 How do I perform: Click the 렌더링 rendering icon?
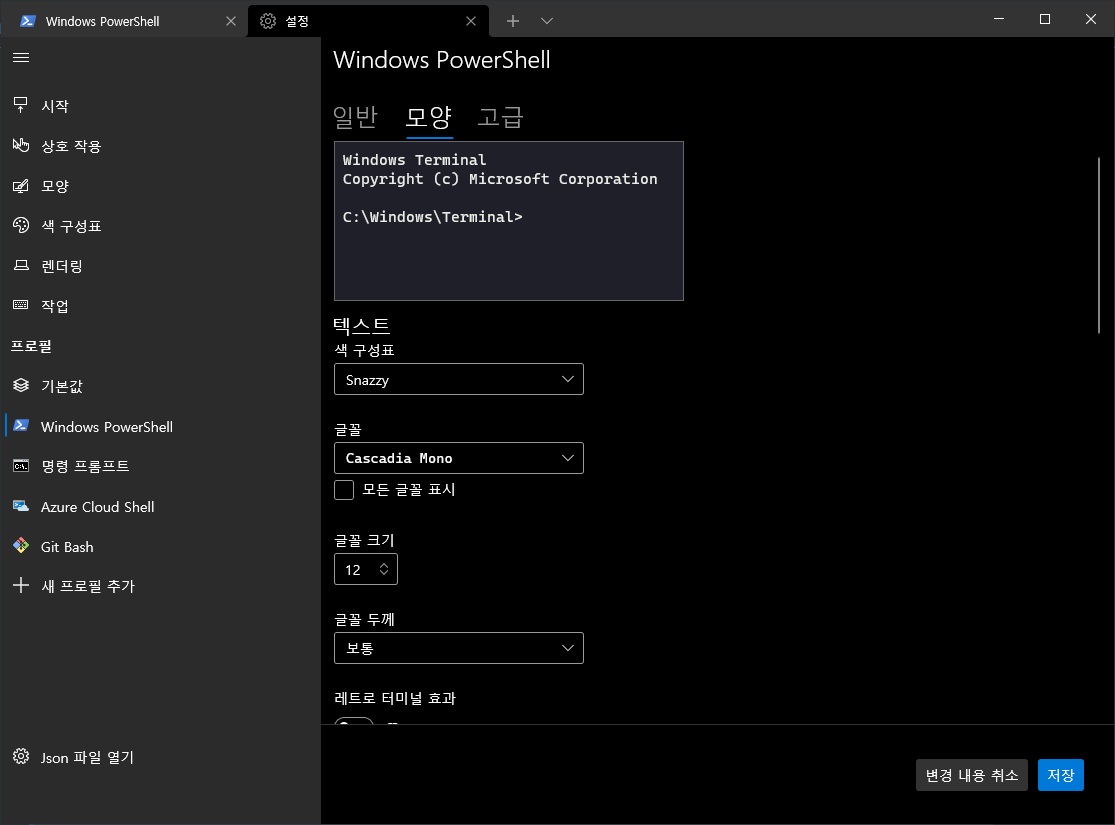[x=21, y=265]
